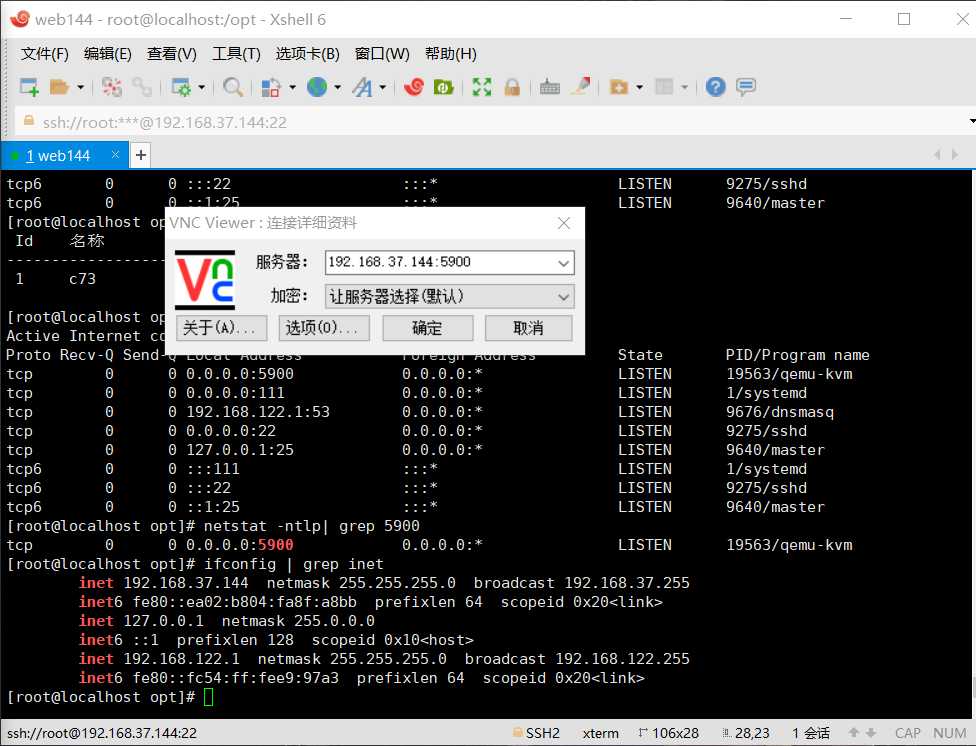Click the NUM indicator in status bar
976x746 pixels.
coord(949,733)
